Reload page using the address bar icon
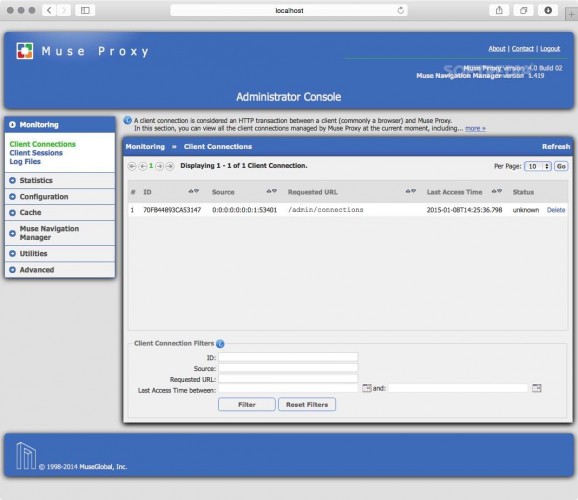Image resolution: width=578 pixels, height=500 pixels. click(x=401, y=11)
